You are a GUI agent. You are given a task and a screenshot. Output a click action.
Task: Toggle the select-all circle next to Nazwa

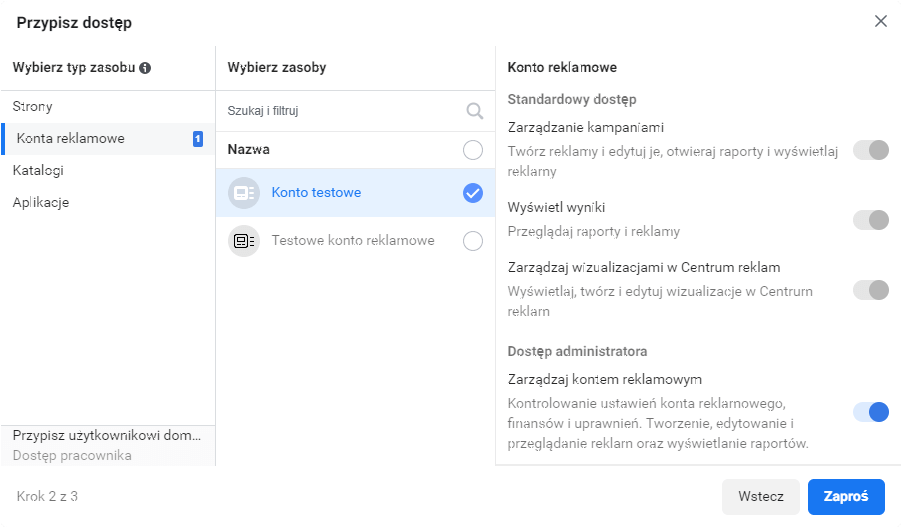point(473,150)
